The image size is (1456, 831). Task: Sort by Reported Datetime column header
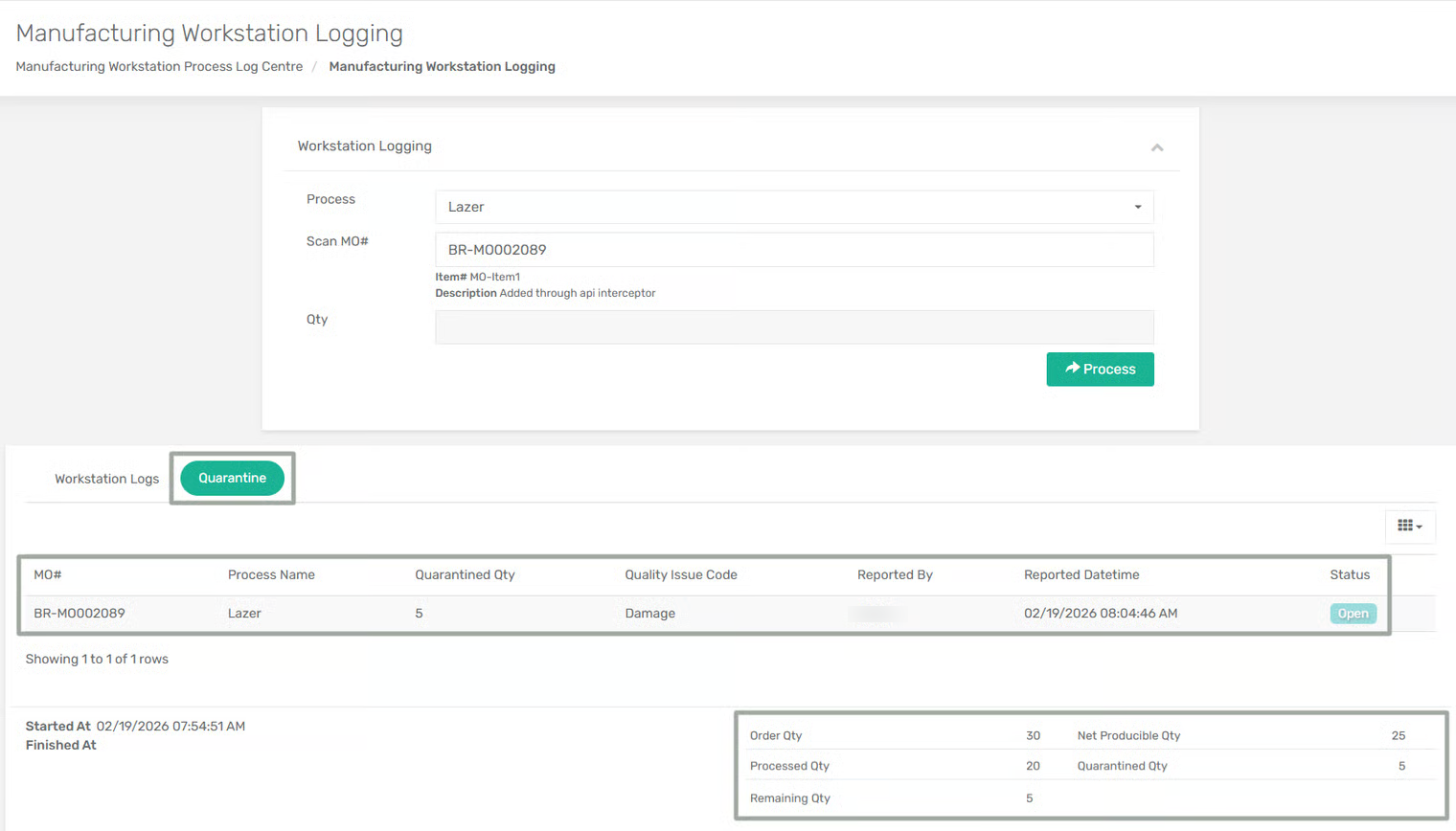point(1081,574)
